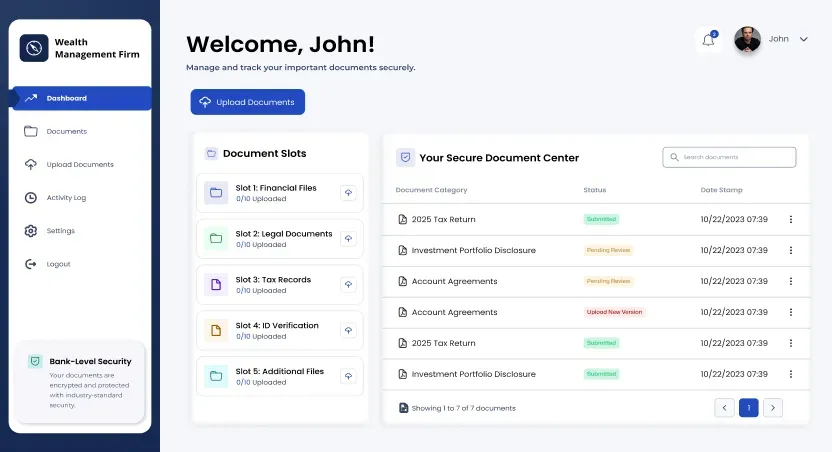Image resolution: width=832 pixels, height=452 pixels.
Task: Click upload icon for Slot 1: Financial Files
Action: coord(348,193)
